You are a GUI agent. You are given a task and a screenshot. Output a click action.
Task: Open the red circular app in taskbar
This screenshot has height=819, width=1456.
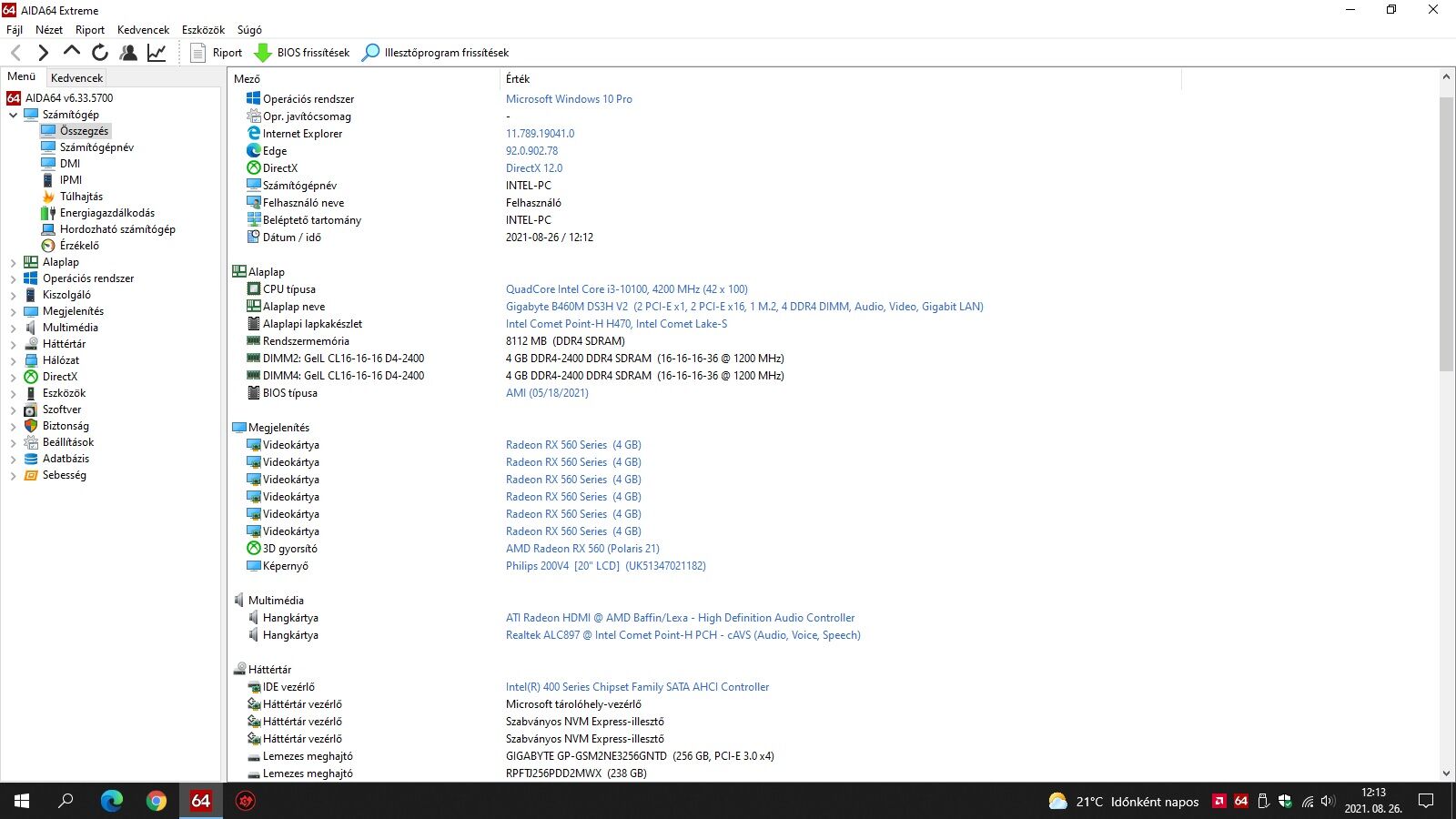click(246, 801)
